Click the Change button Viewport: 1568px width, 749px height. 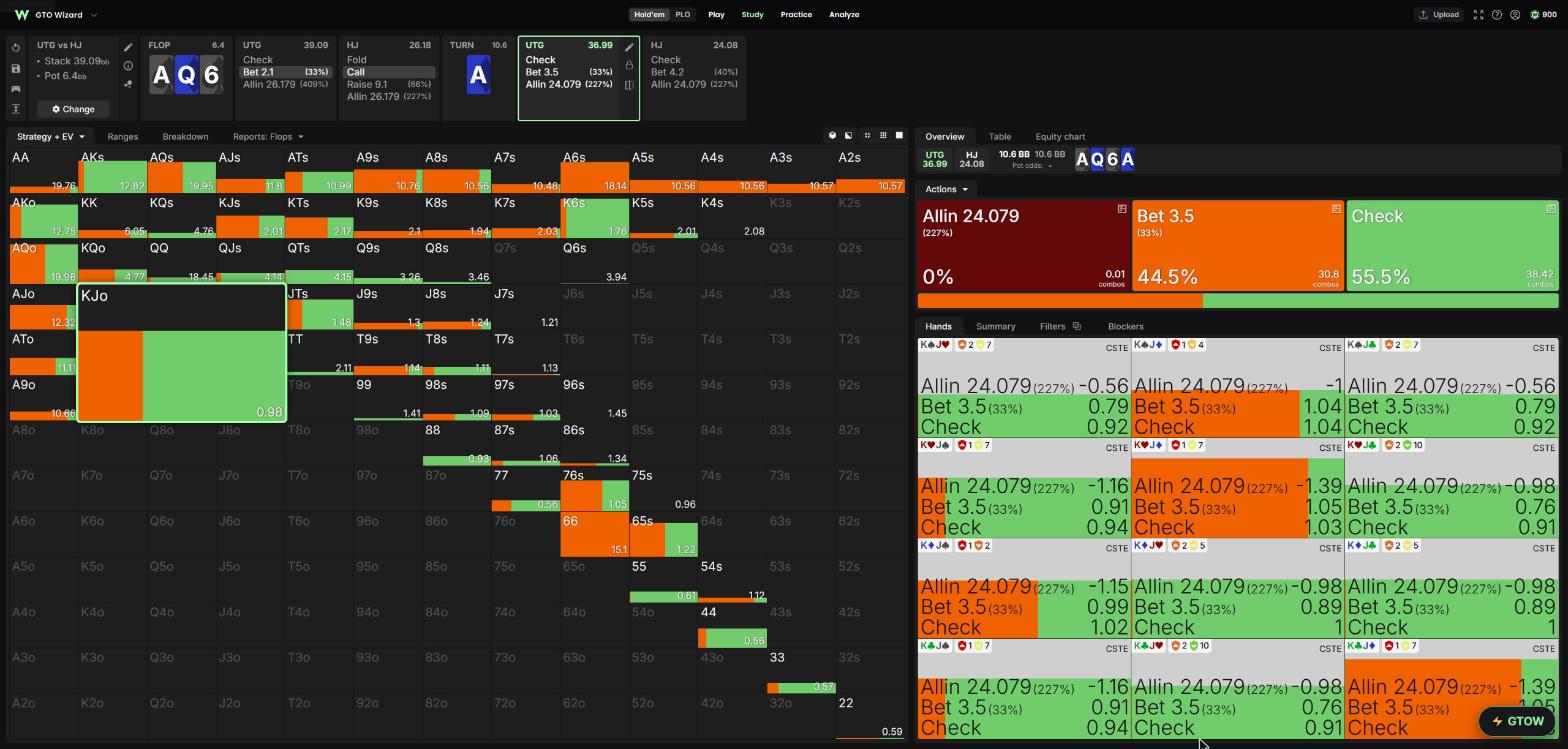pos(73,109)
